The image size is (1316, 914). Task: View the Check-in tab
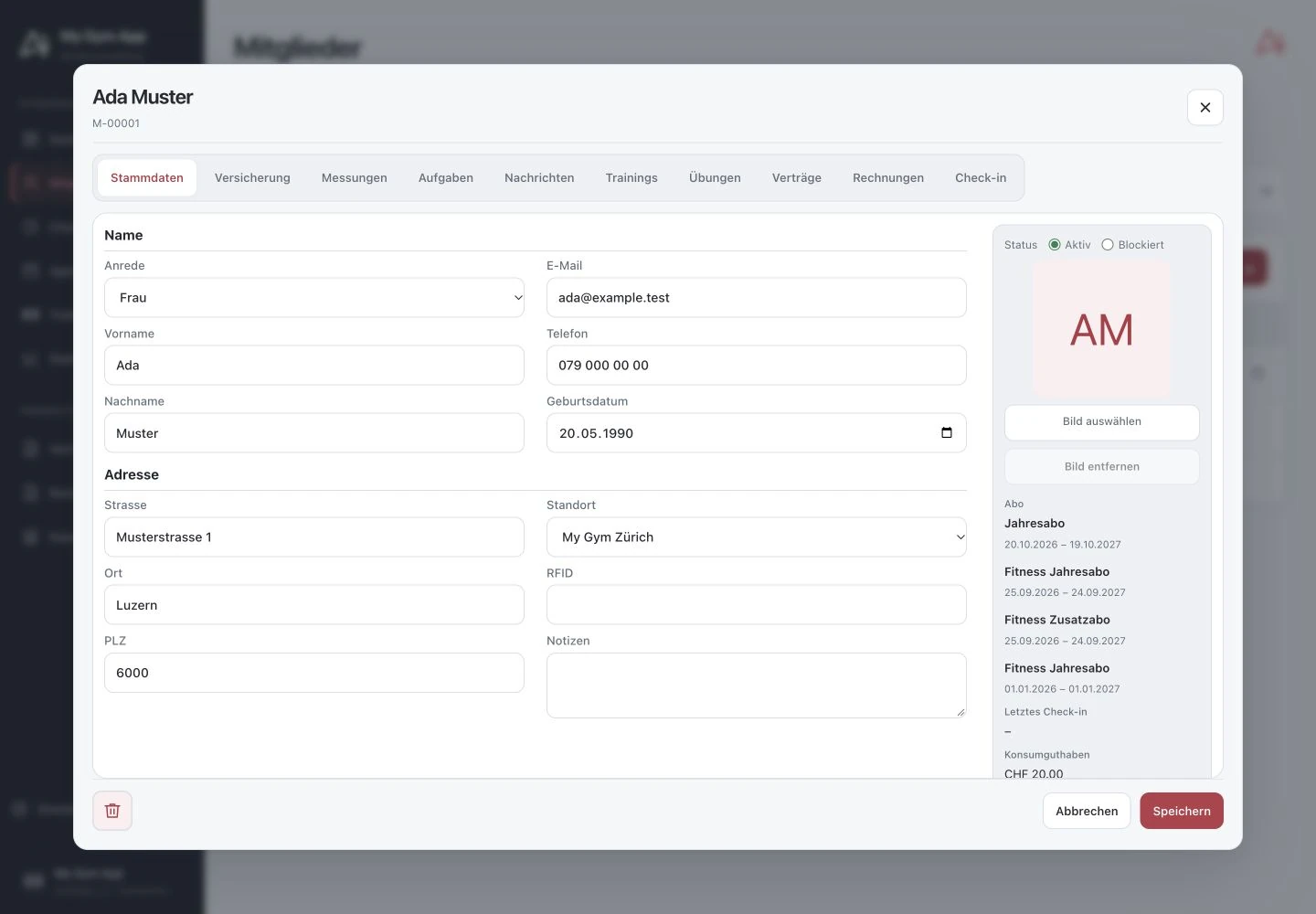(x=981, y=178)
